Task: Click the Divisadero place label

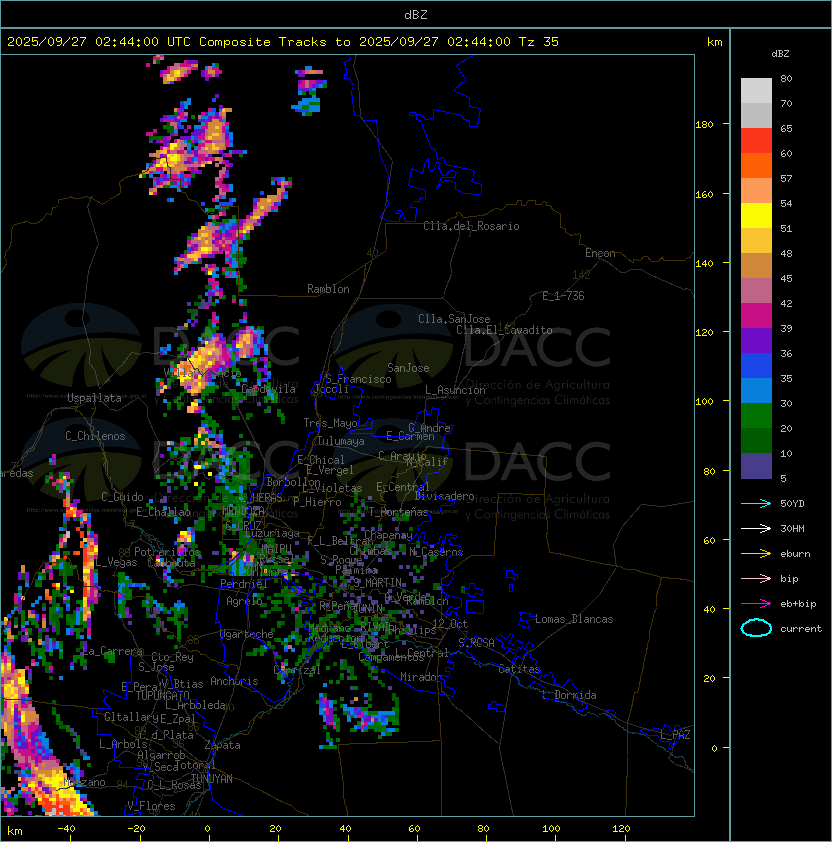Action: (444, 496)
